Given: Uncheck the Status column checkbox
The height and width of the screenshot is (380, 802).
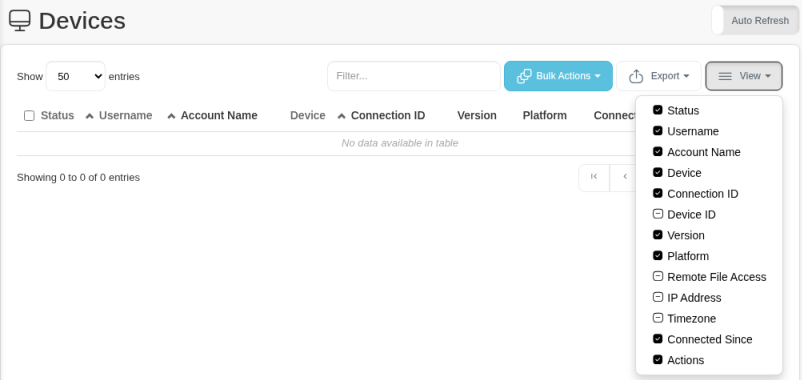Looking at the screenshot, I should (x=658, y=110).
